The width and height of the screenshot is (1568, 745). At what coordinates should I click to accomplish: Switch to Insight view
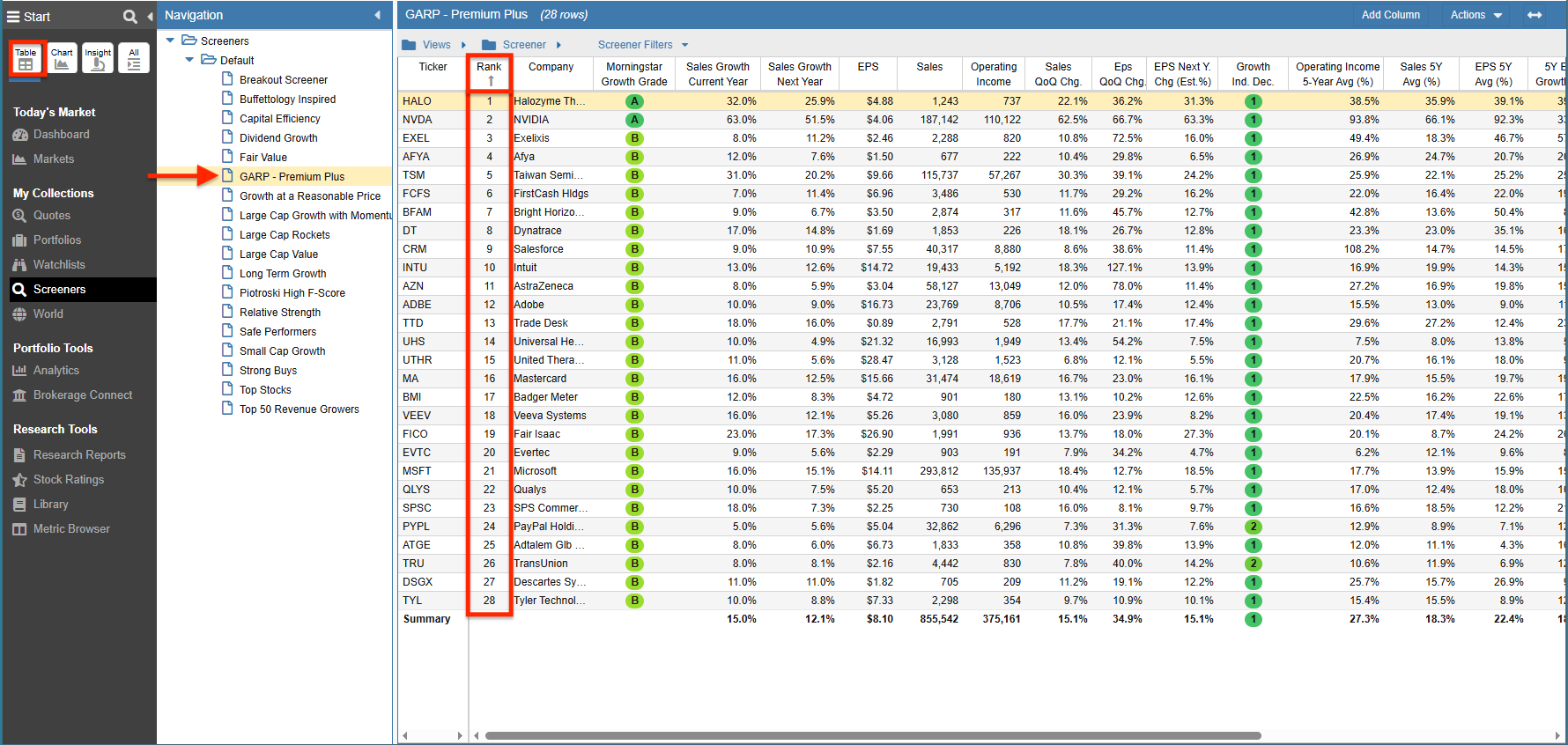[98, 59]
